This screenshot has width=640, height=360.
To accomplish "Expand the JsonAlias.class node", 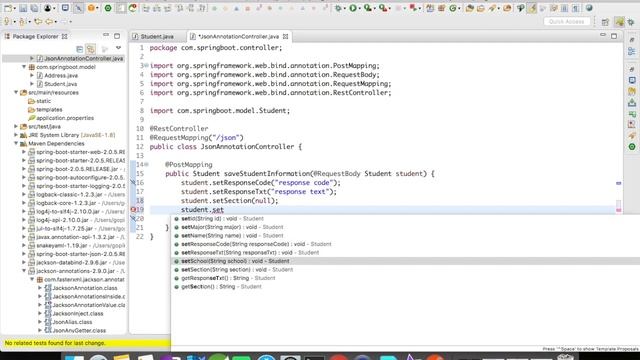I will [40, 322].
